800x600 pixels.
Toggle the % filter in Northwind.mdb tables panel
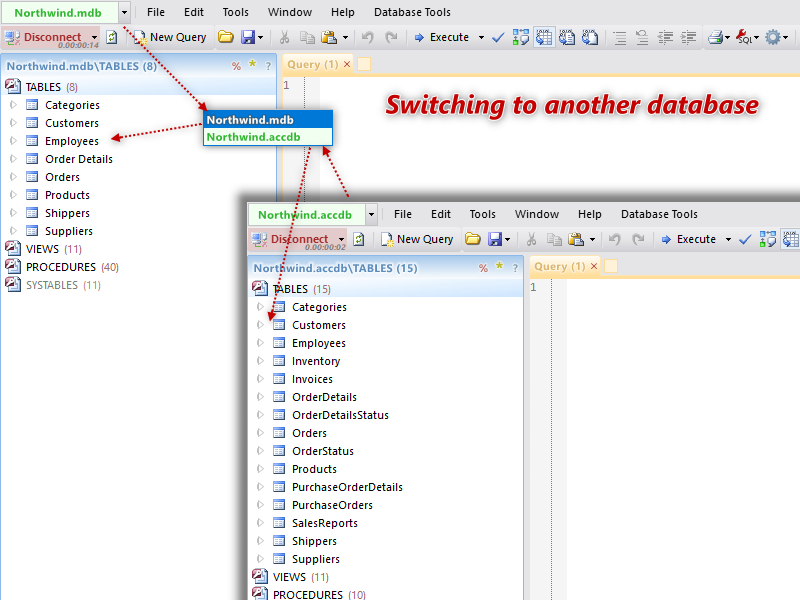tap(236, 66)
